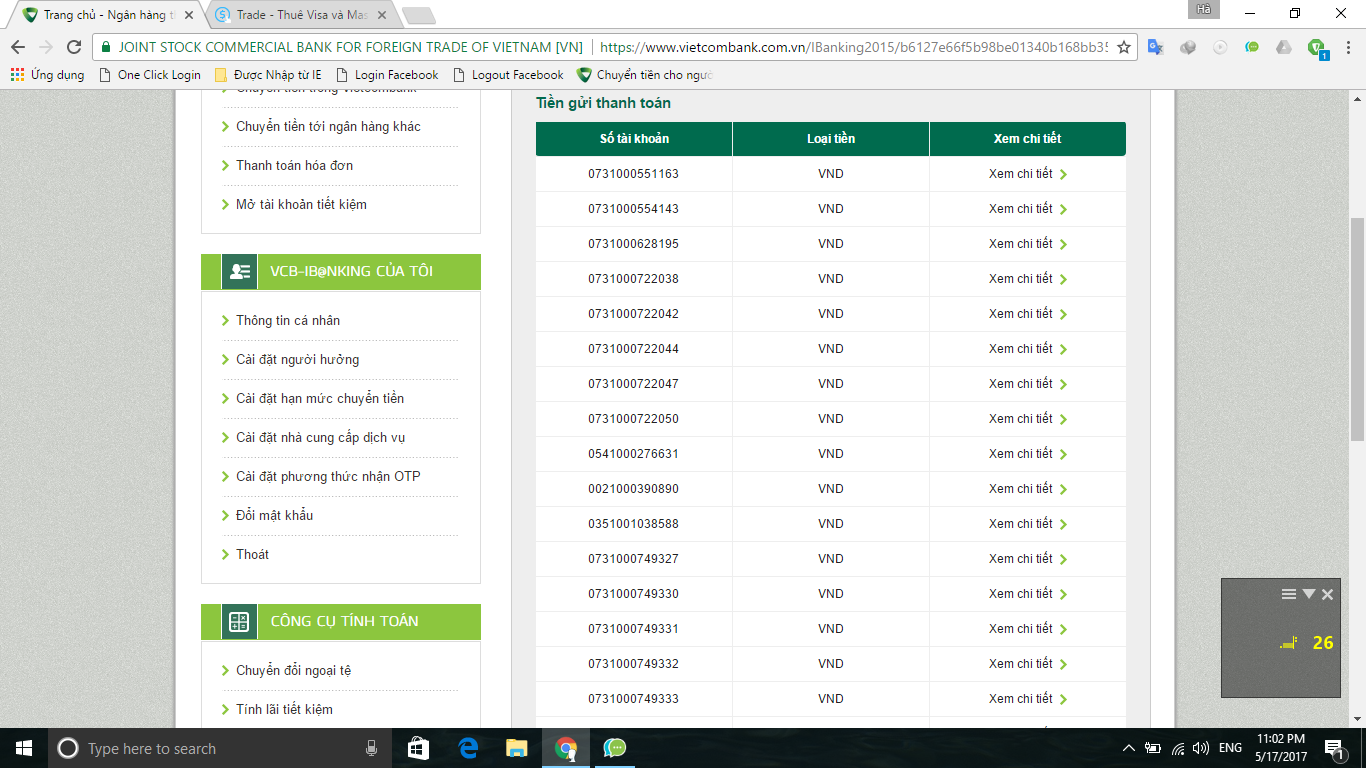
Task: Open the green chat app in taskbar
Action: pyautogui.click(x=615, y=748)
